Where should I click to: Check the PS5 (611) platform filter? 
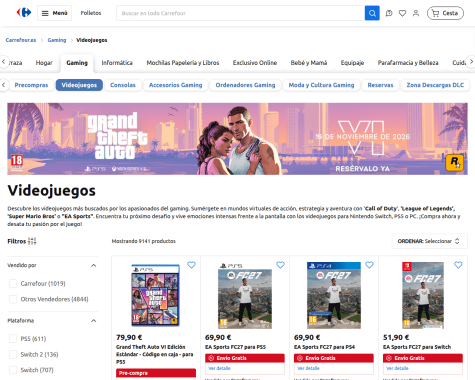(13, 339)
